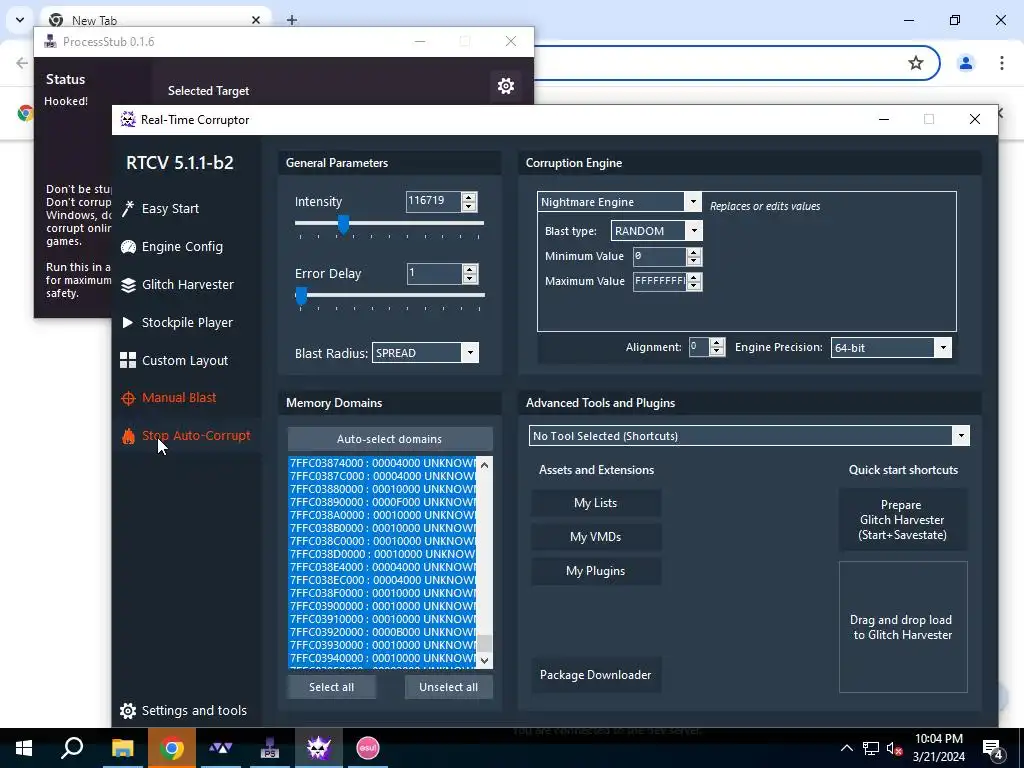
Task: Click Unselect all button
Action: [449, 687]
